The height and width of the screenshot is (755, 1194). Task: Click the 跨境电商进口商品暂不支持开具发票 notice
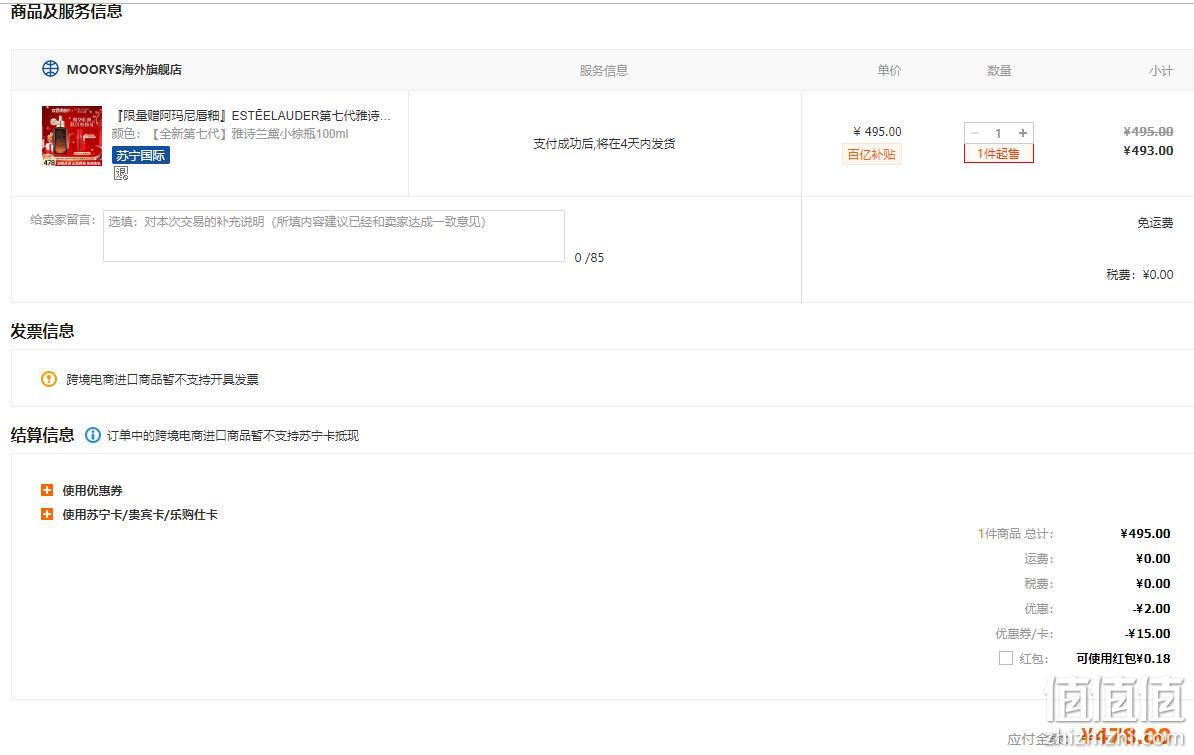click(x=162, y=379)
